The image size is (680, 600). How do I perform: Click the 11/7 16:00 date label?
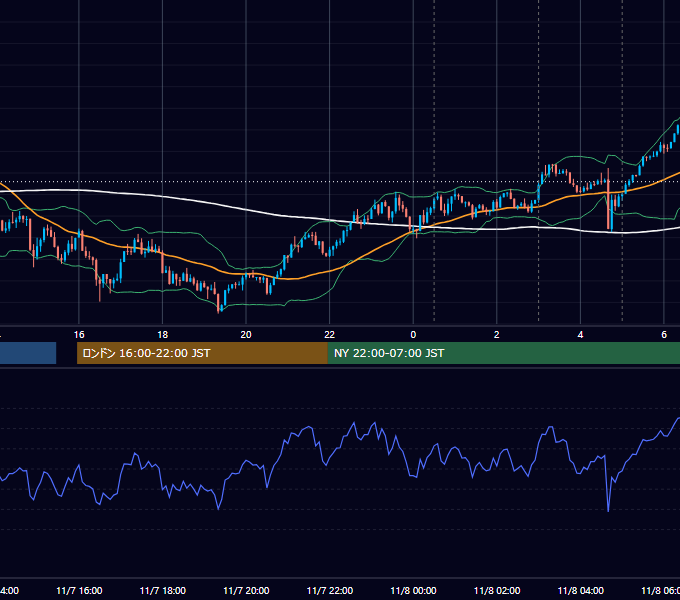79,591
